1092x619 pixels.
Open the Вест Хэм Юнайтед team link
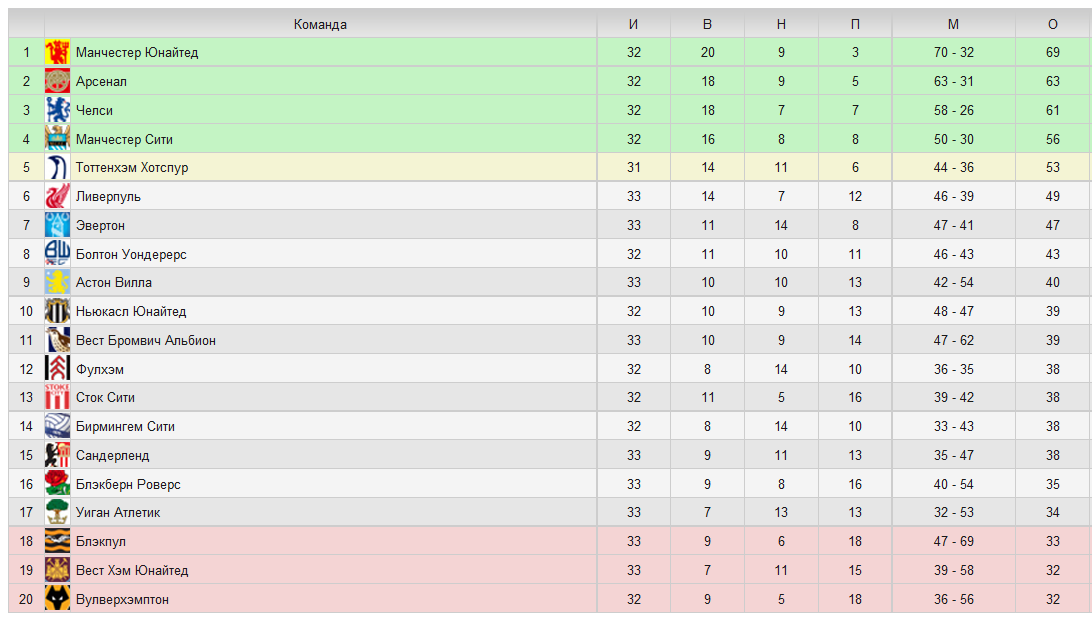132,570
